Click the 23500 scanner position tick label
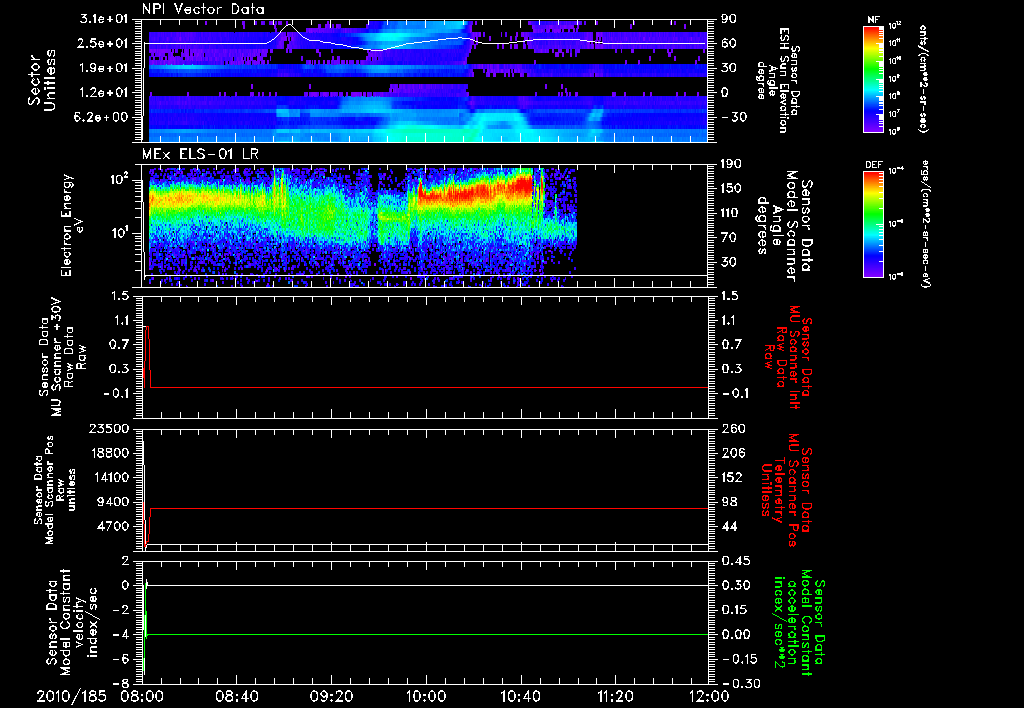This screenshot has height=708, width=1024. click(108, 429)
